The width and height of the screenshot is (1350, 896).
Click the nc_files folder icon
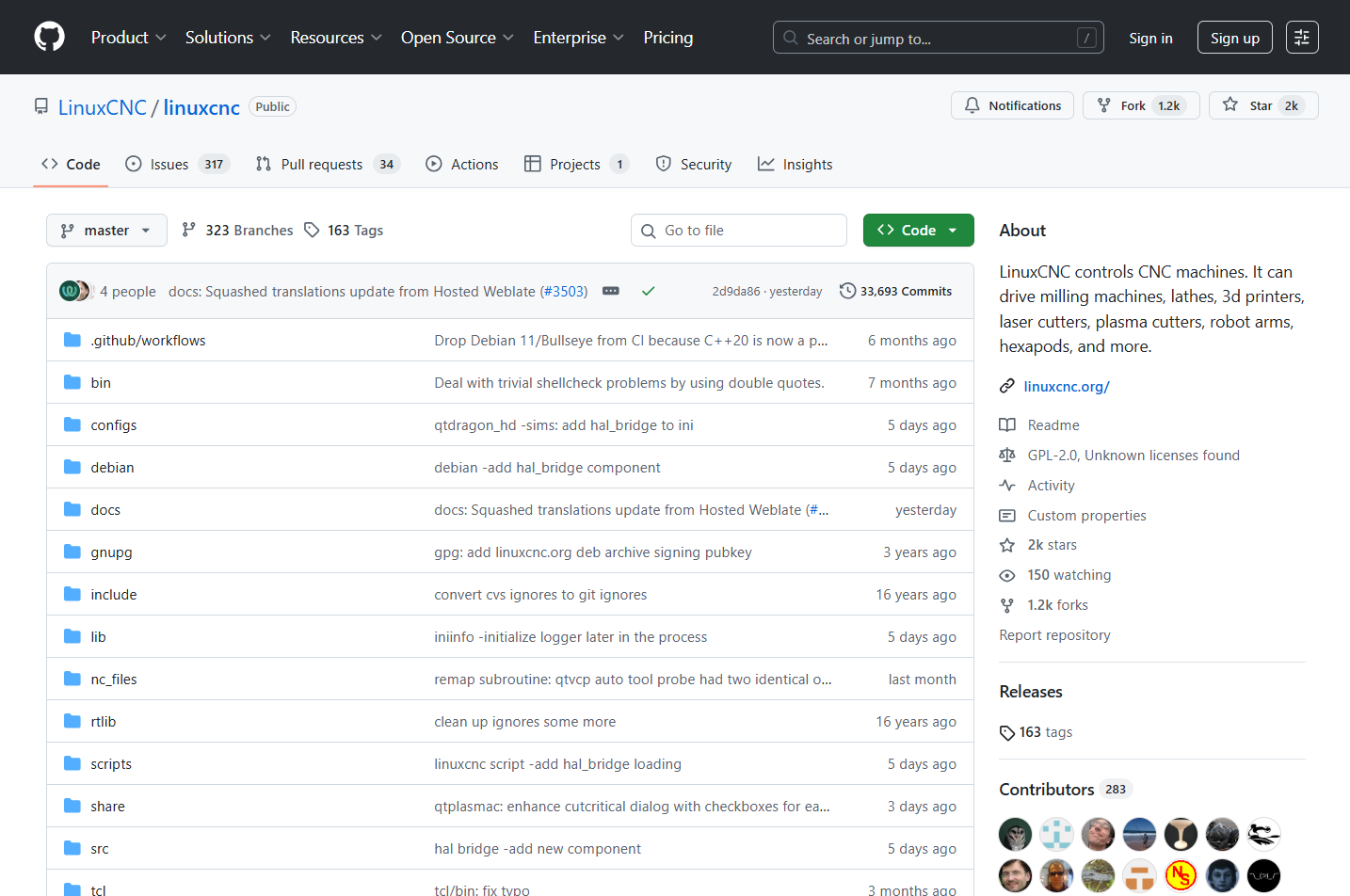(72, 679)
